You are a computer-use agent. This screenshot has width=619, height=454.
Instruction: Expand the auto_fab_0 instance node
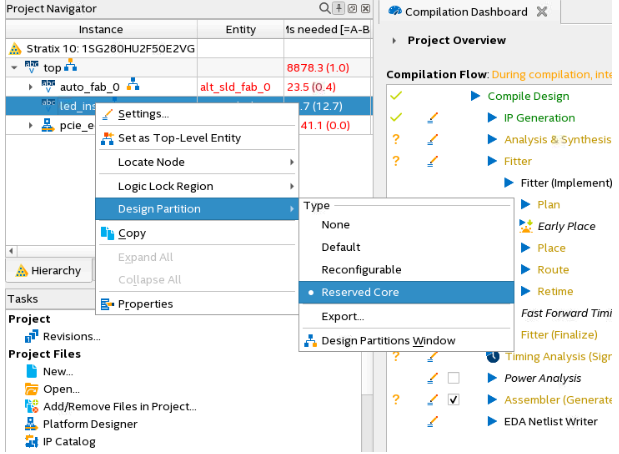coord(31,87)
